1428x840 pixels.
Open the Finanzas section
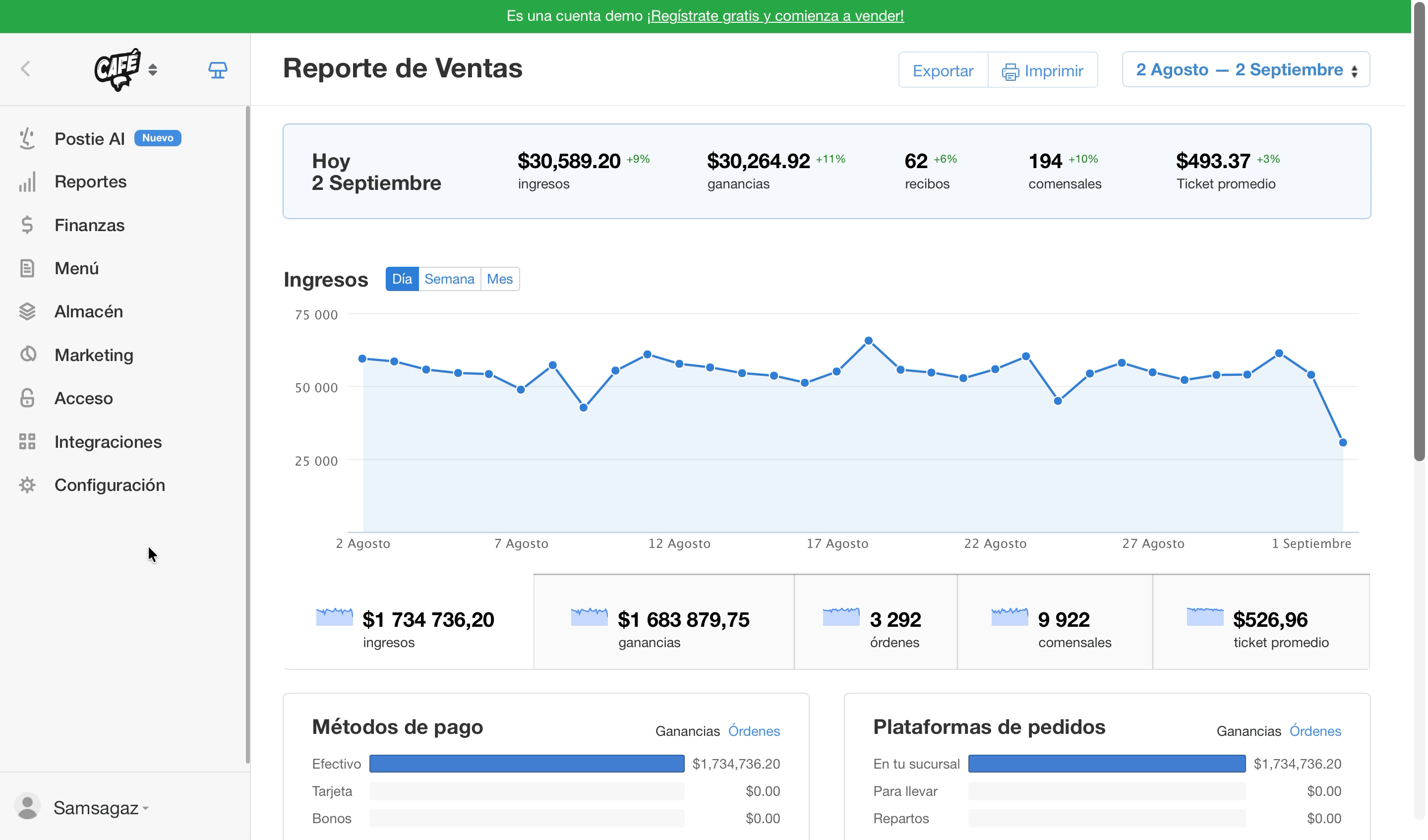90,225
